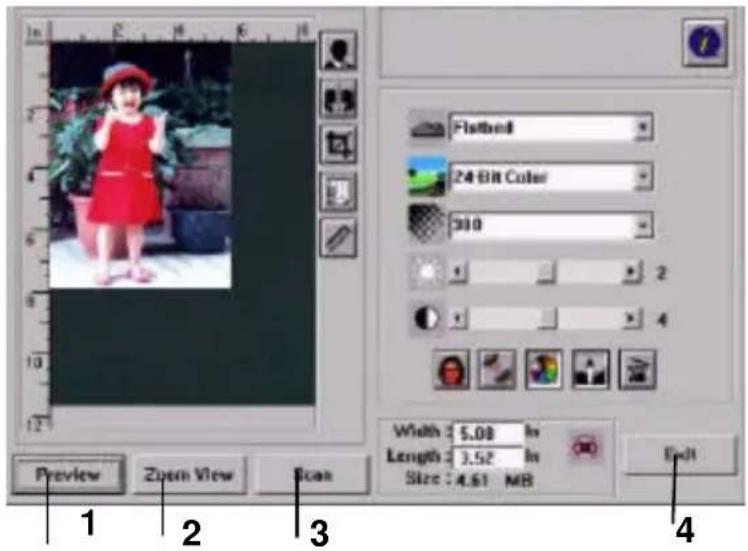Viewport: 748px width, 551px height.
Task: Increase brightness with right arrow
Action: coord(631,272)
